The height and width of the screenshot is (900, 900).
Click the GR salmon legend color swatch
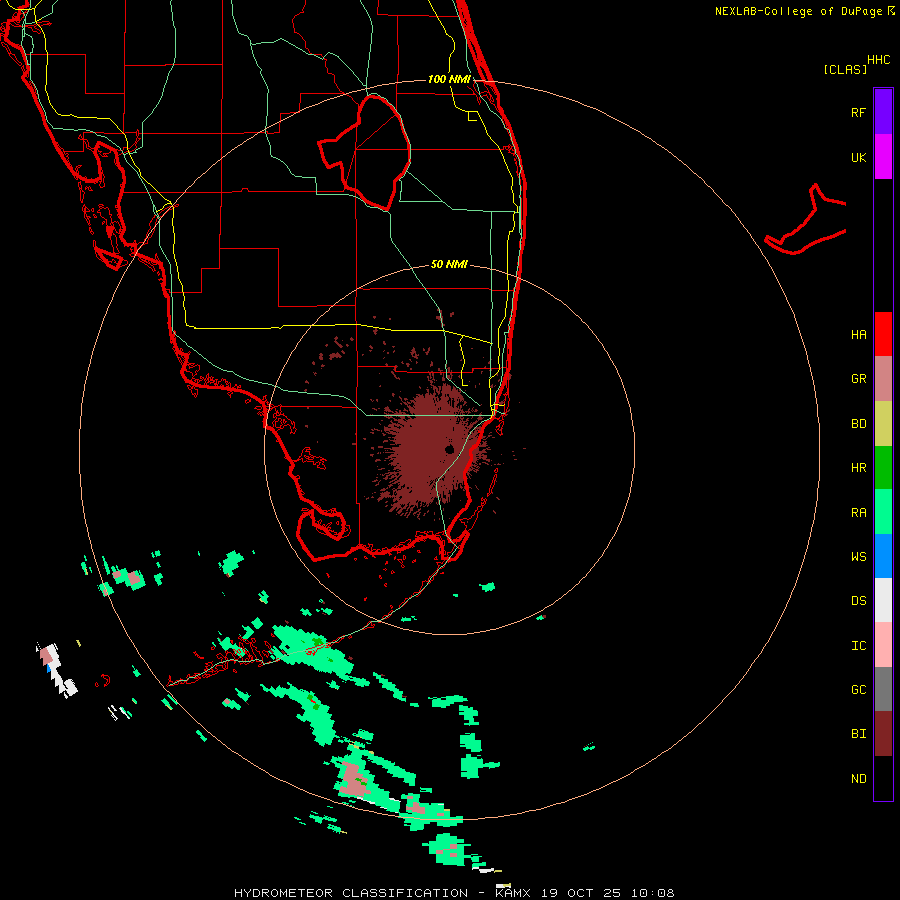click(883, 379)
